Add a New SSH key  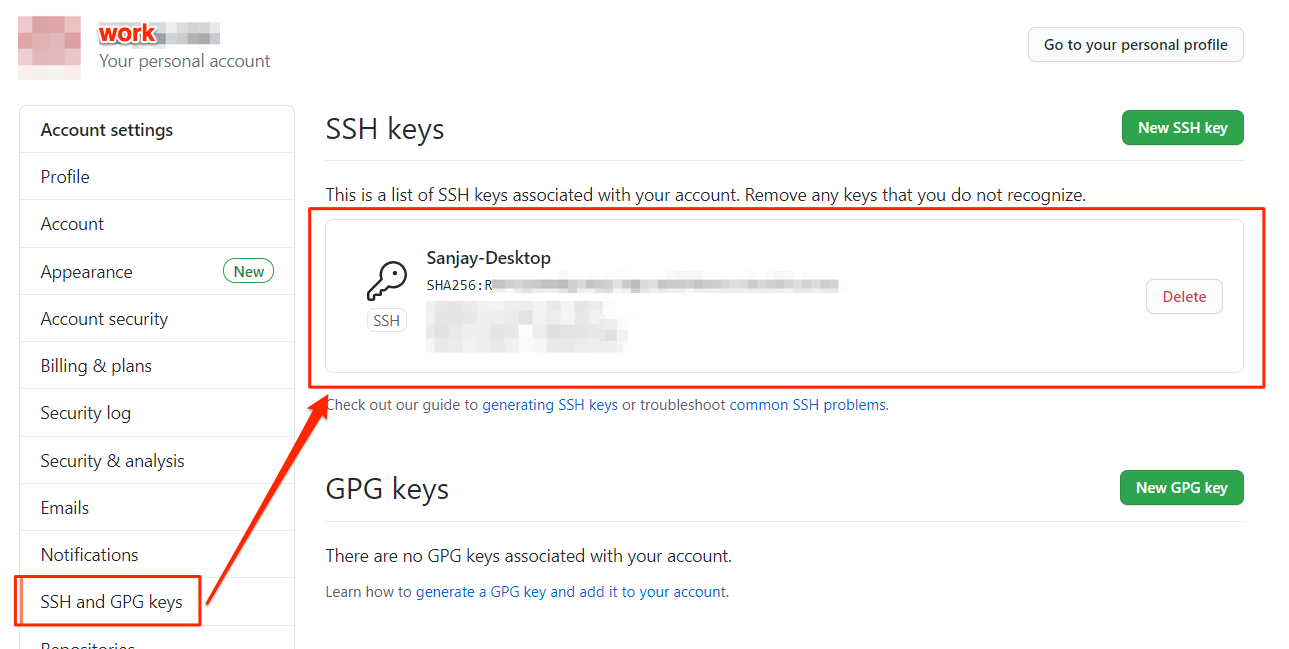[1182, 127]
